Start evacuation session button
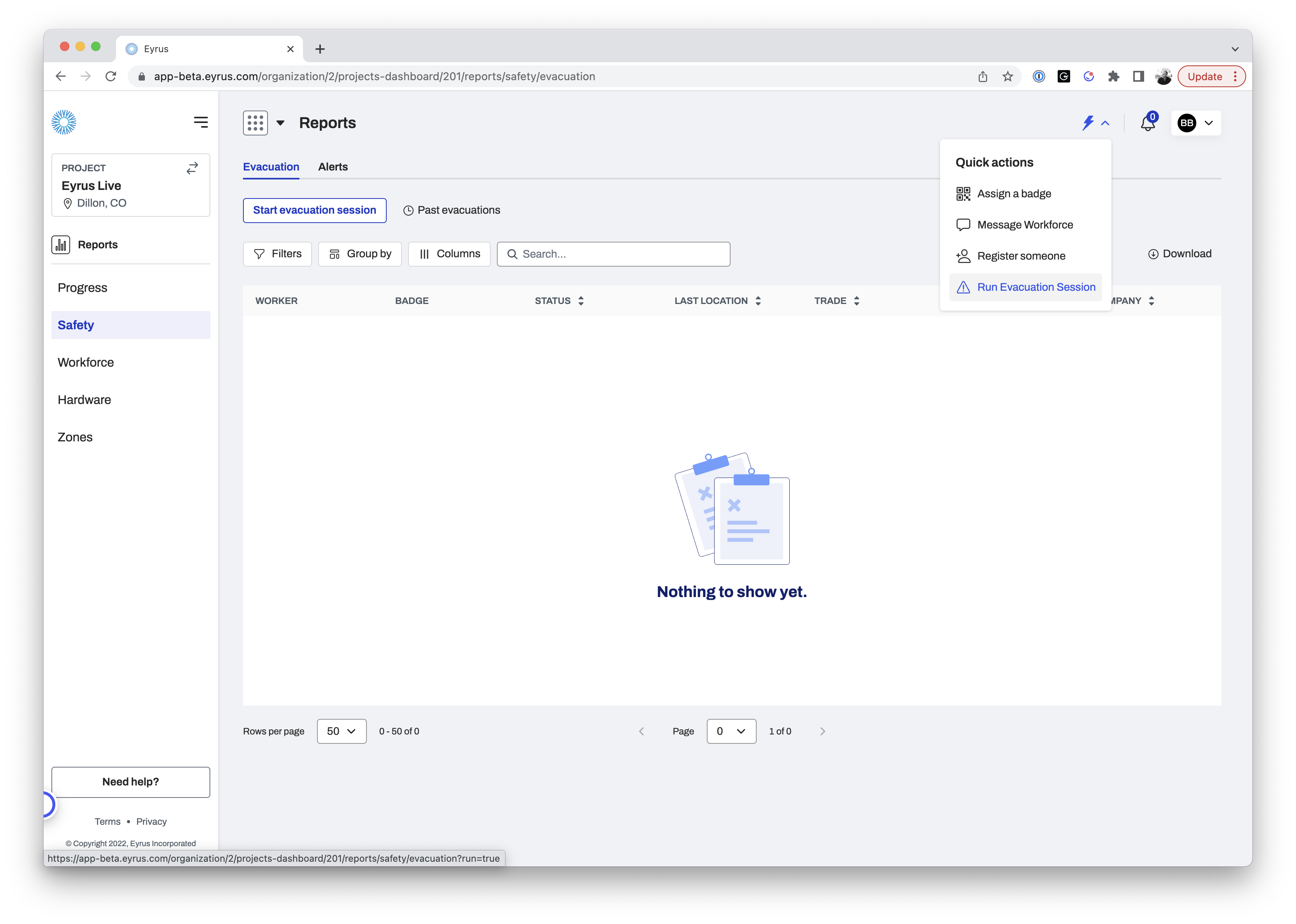The height and width of the screenshot is (924, 1296). (x=315, y=211)
